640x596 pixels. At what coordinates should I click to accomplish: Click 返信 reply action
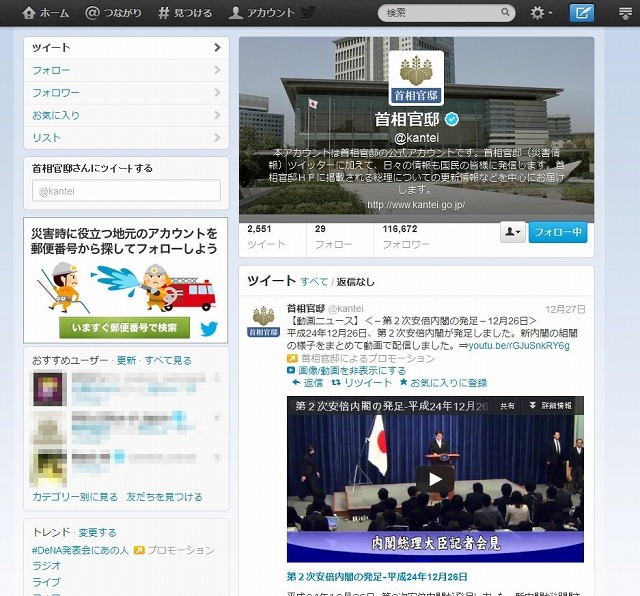[x=308, y=383]
